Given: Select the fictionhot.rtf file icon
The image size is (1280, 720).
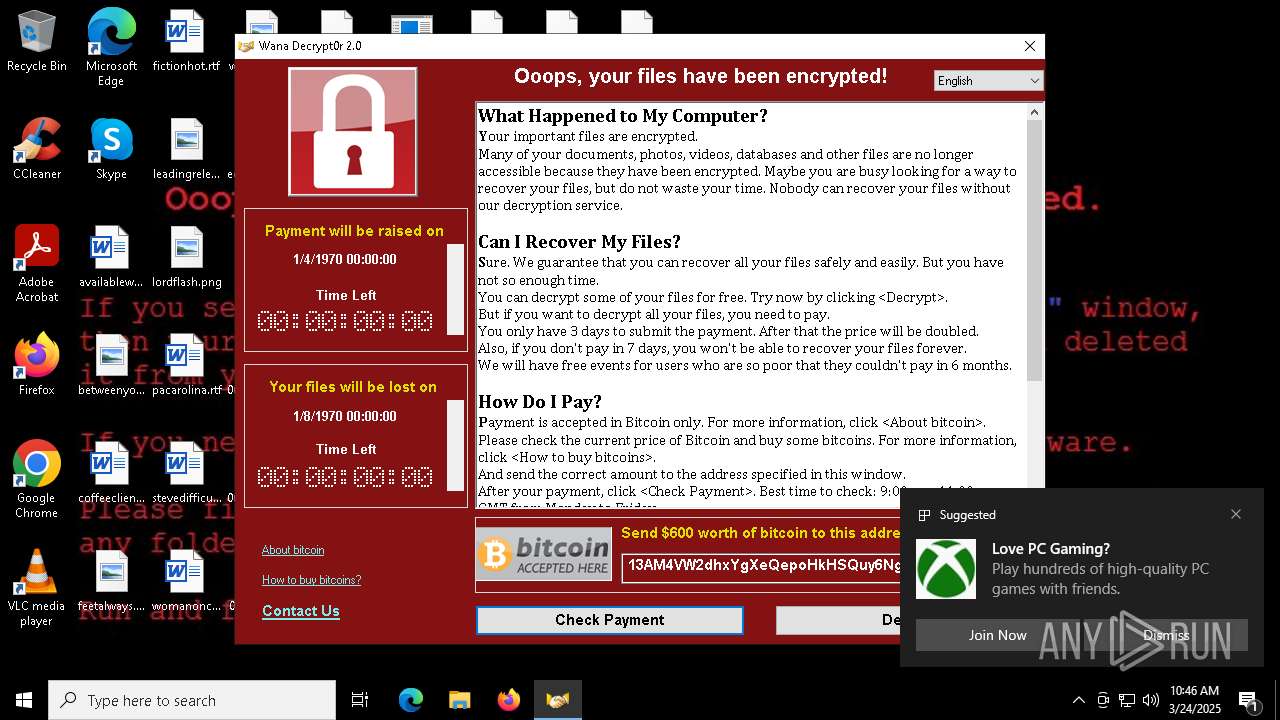Looking at the screenshot, I should [x=185, y=41].
